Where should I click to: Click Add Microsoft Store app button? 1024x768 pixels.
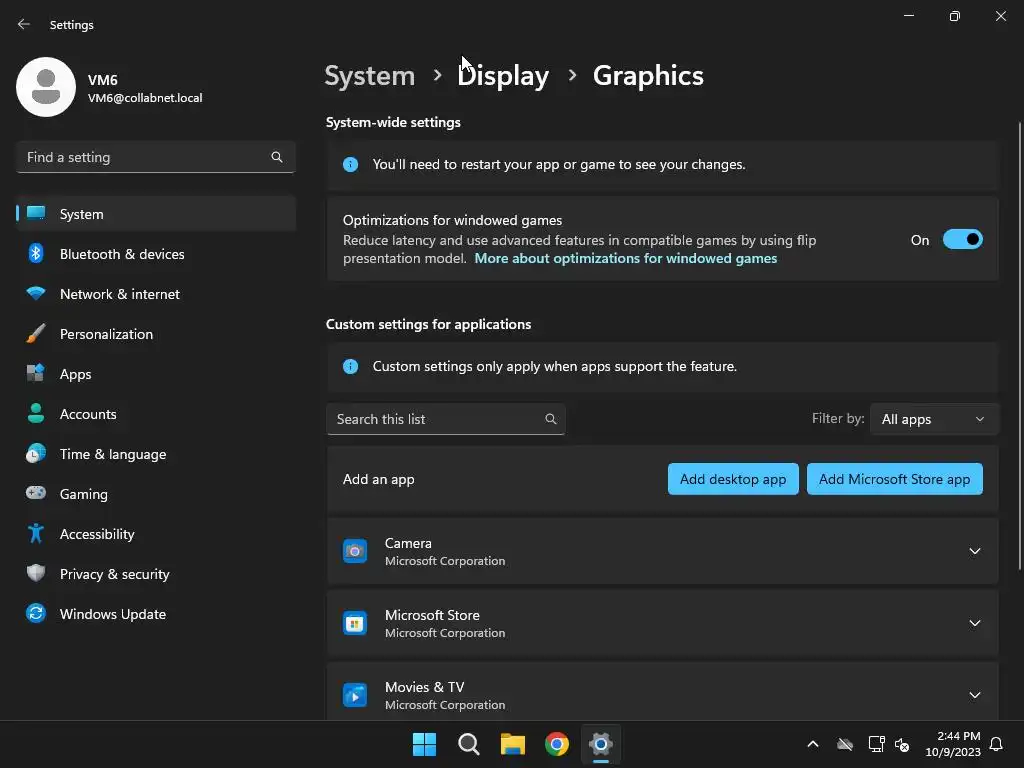(x=894, y=479)
